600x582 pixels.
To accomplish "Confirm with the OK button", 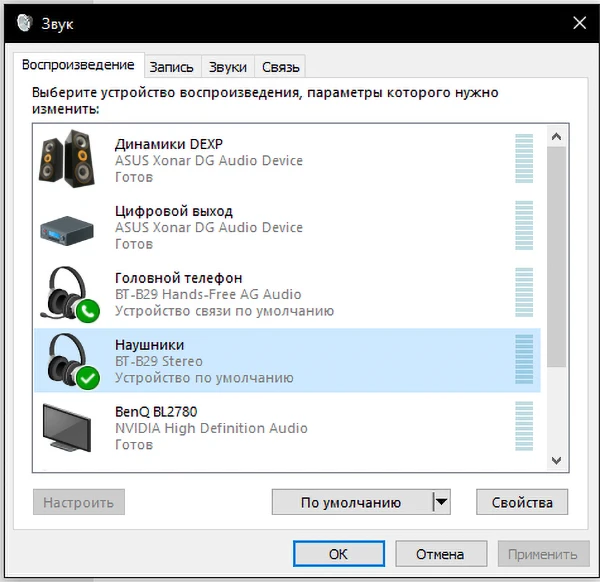I will pos(339,554).
